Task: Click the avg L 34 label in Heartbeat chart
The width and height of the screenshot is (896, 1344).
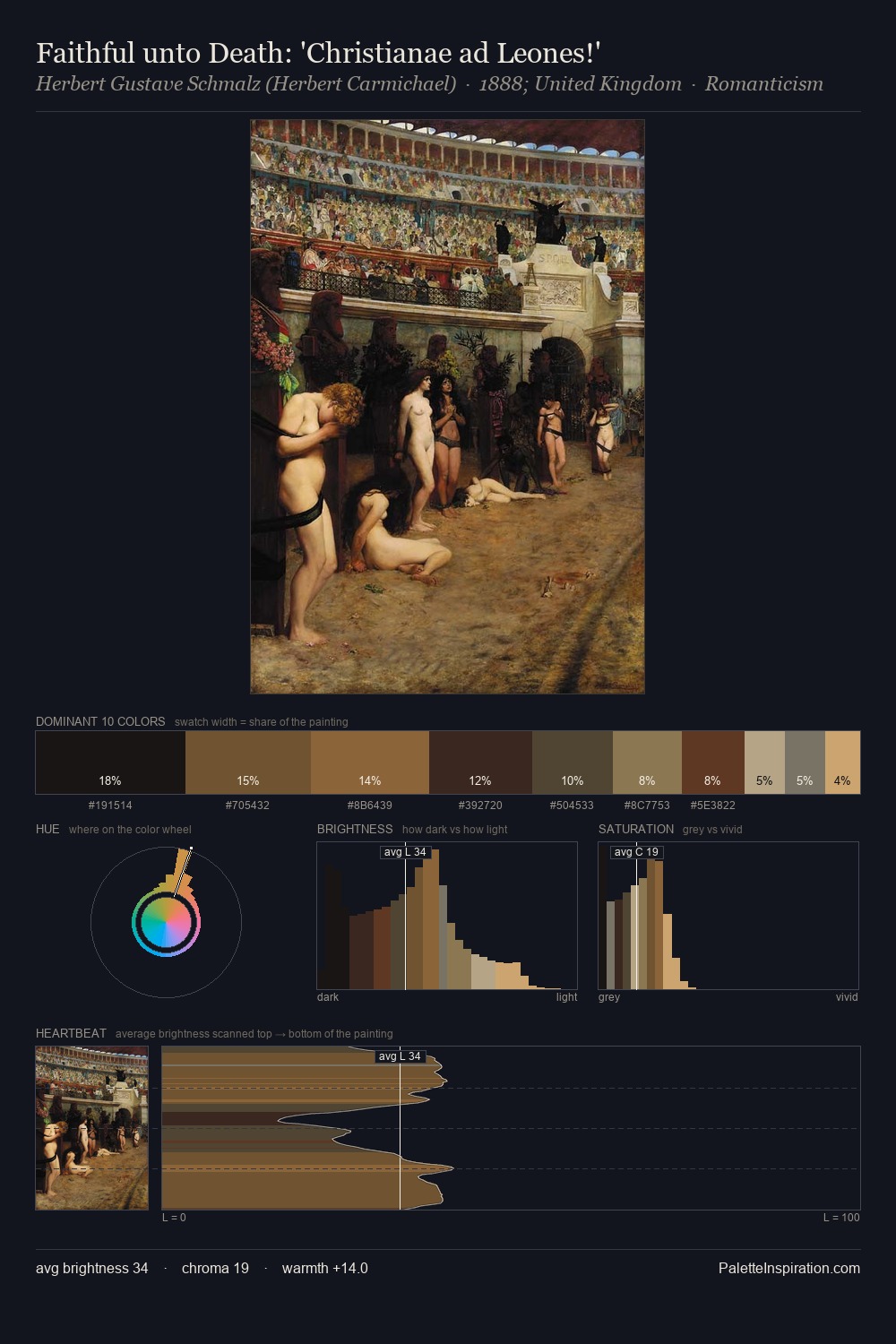Action: pos(400,1056)
